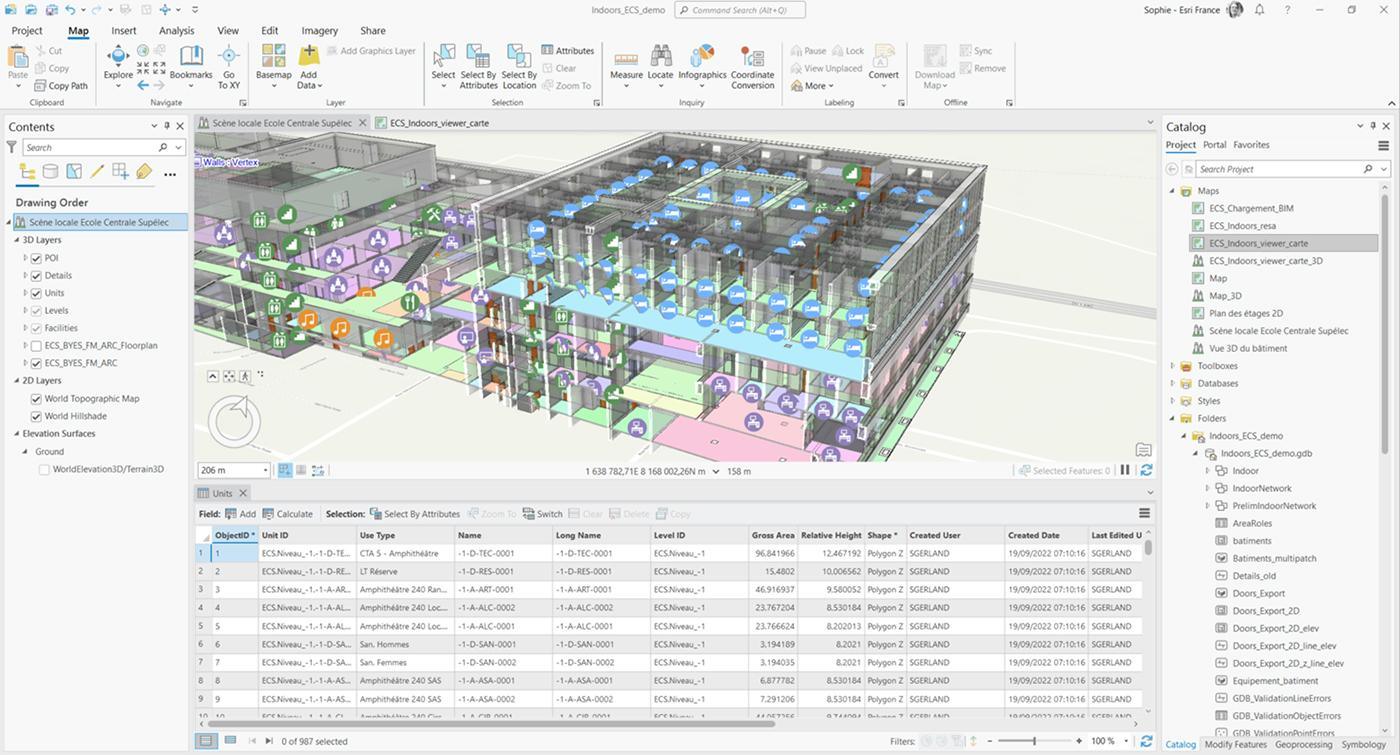This screenshot has height=755, width=1400.
Task: Collapse the 3D Layers group
Action: click(x=17, y=240)
